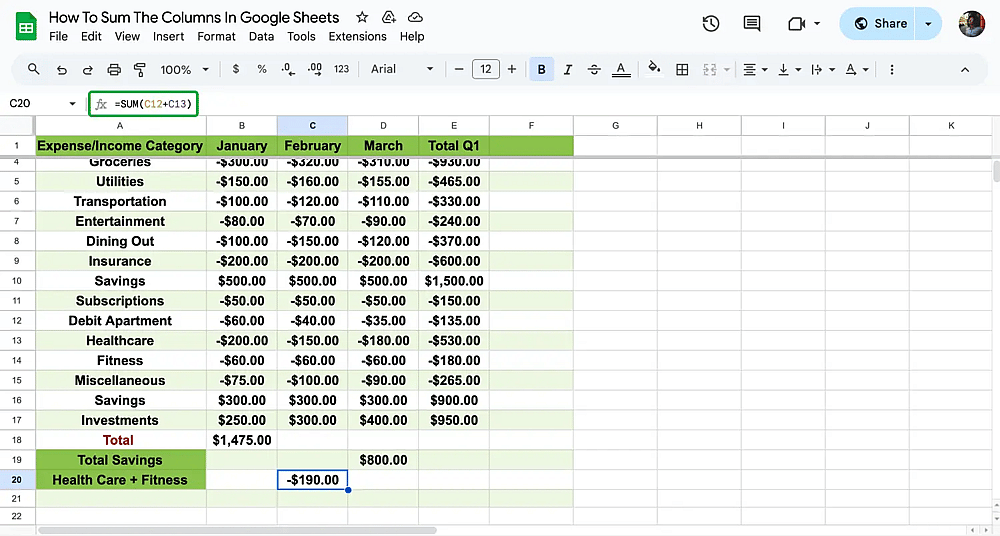Click the vertical scrollbar thumb
The image size is (1000, 536).
(x=996, y=172)
